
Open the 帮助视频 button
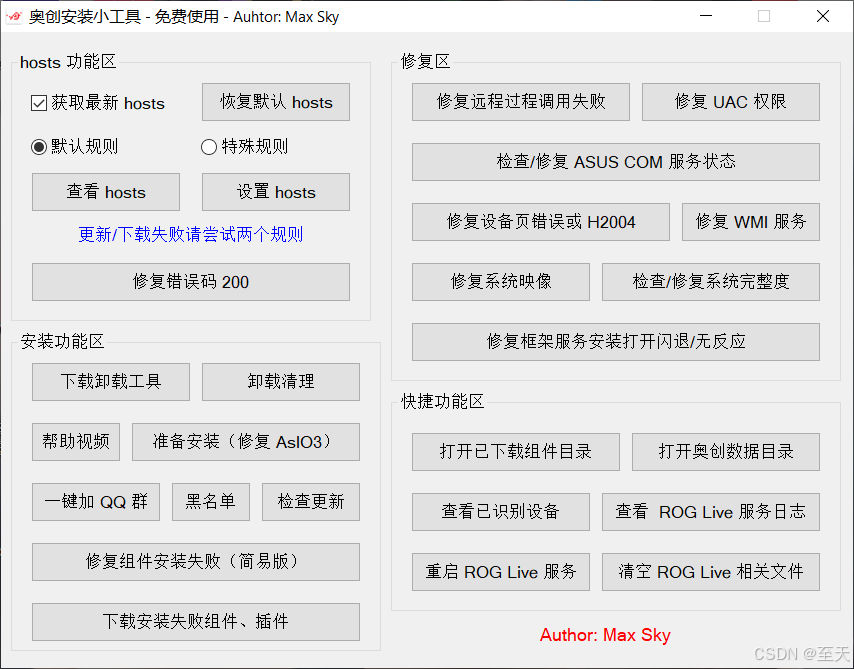(x=76, y=442)
